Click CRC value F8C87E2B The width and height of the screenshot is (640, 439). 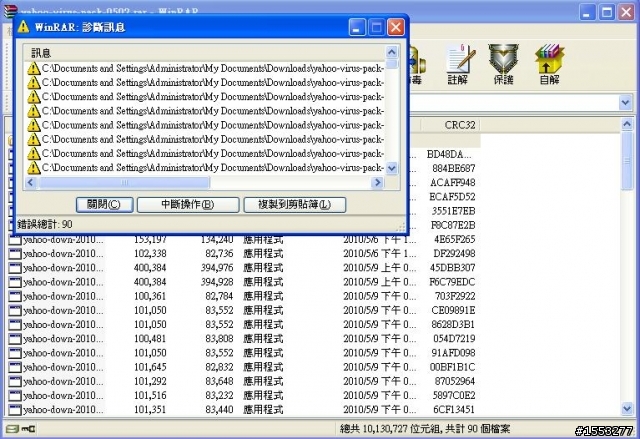(x=453, y=225)
